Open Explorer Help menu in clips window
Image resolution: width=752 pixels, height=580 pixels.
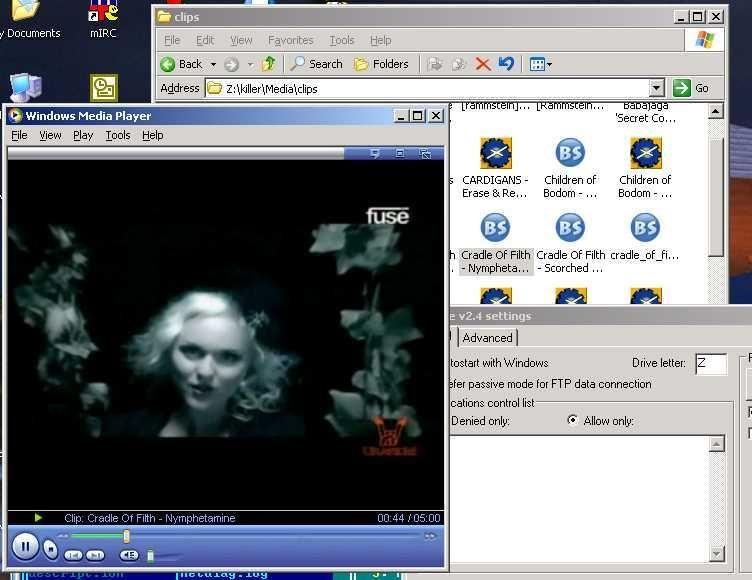380,40
